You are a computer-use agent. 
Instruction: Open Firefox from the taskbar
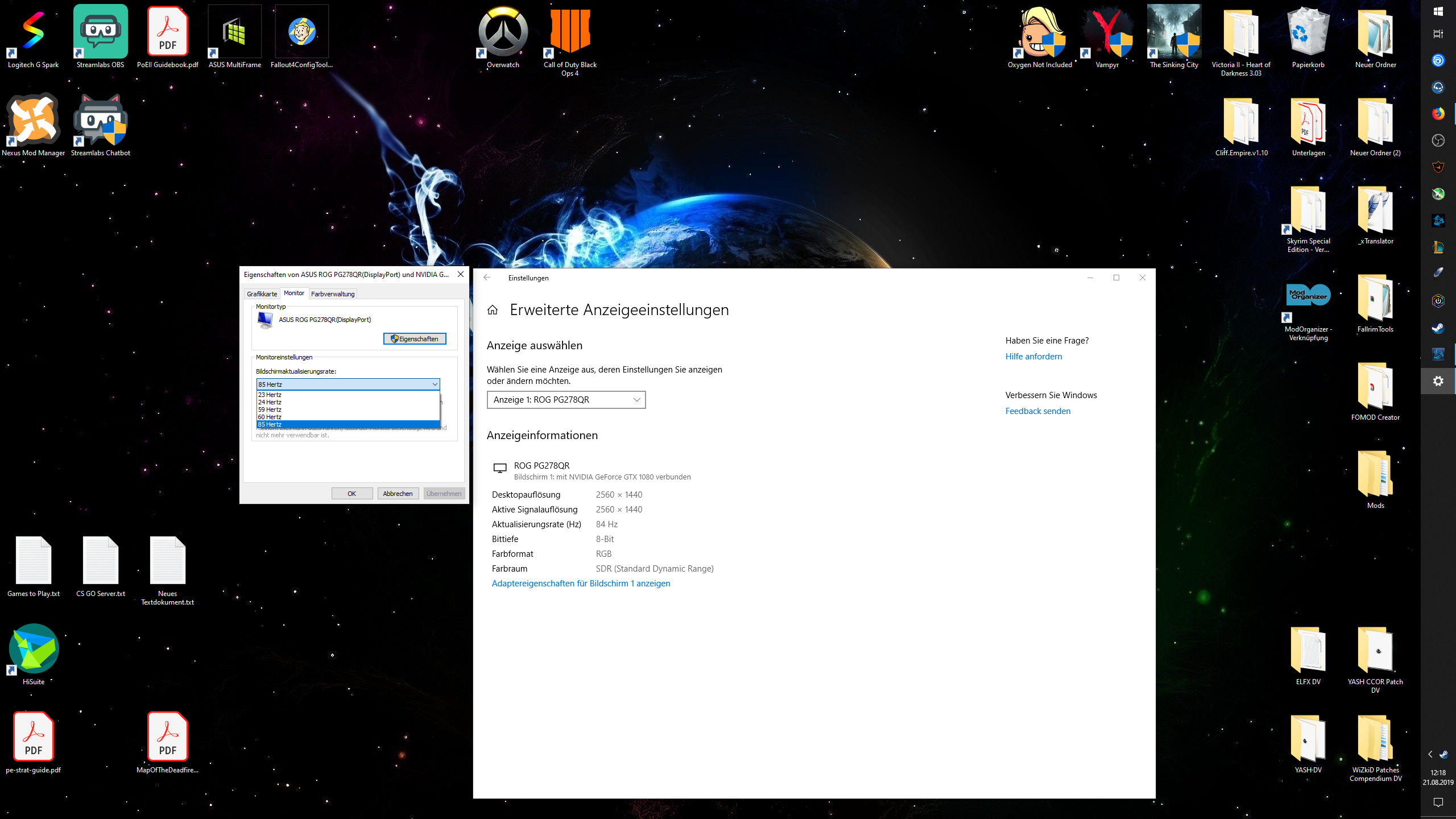coord(1438,114)
